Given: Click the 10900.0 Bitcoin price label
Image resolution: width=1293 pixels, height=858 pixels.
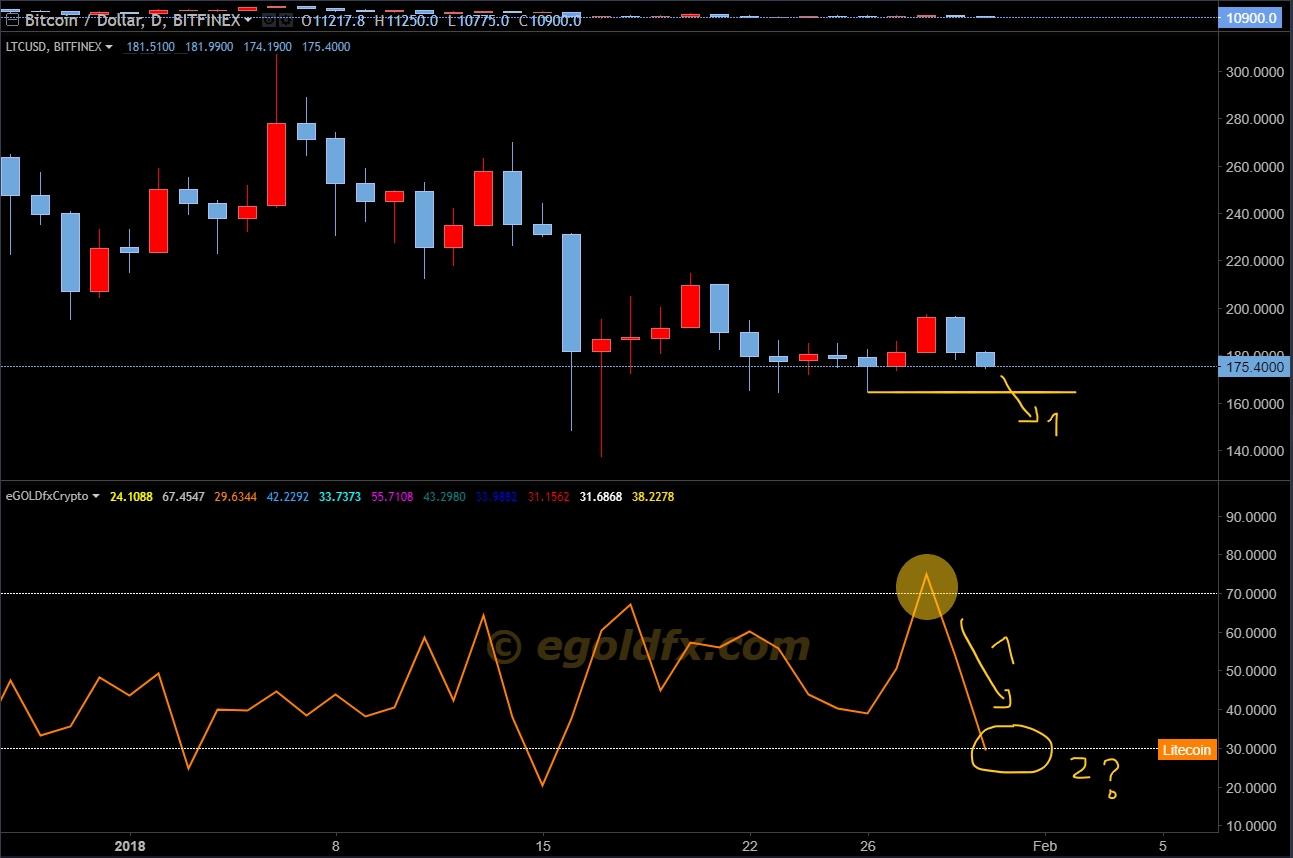Looking at the screenshot, I should point(1249,18).
